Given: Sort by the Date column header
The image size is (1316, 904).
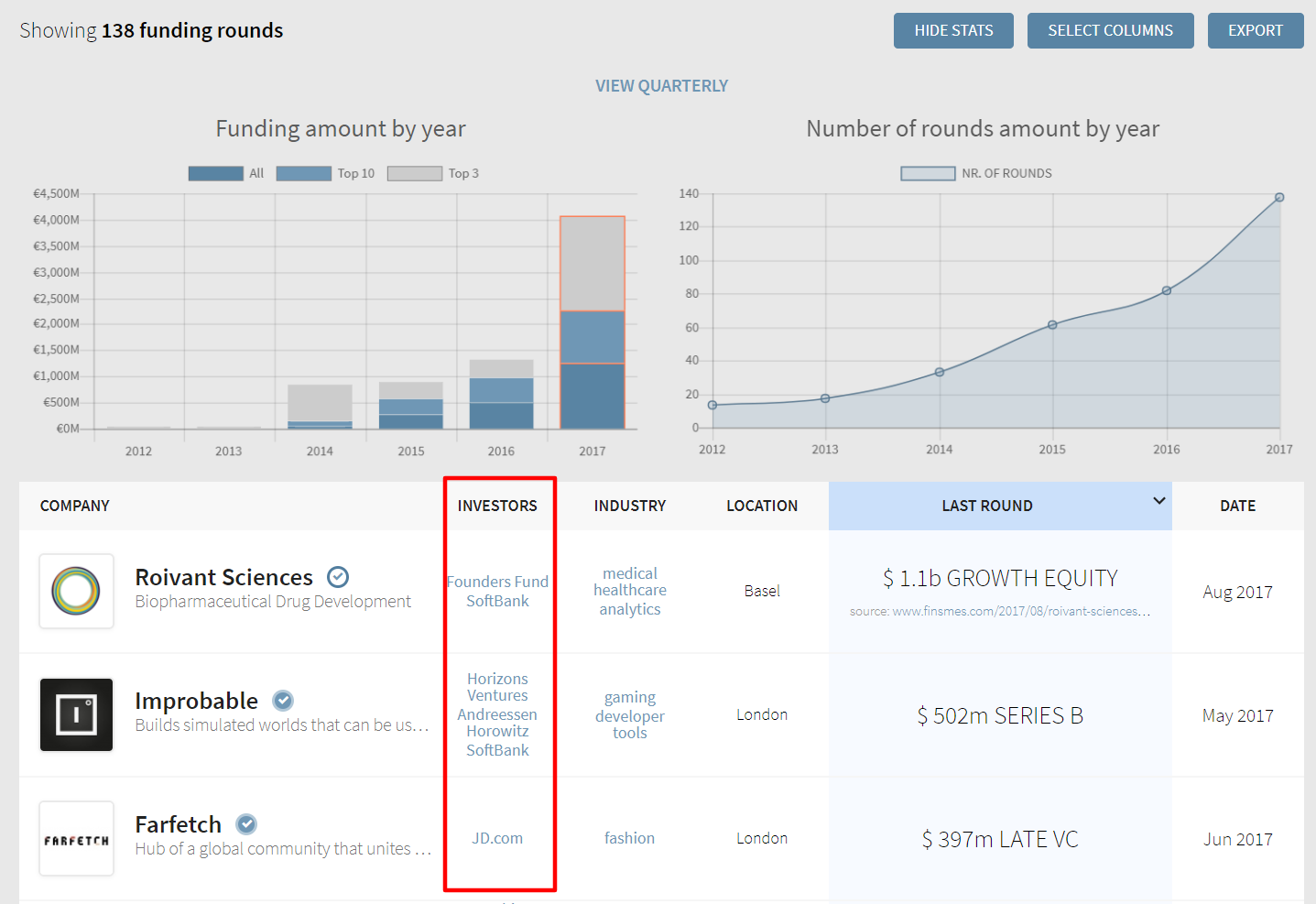Looking at the screenshot, I should point(1237,506).
